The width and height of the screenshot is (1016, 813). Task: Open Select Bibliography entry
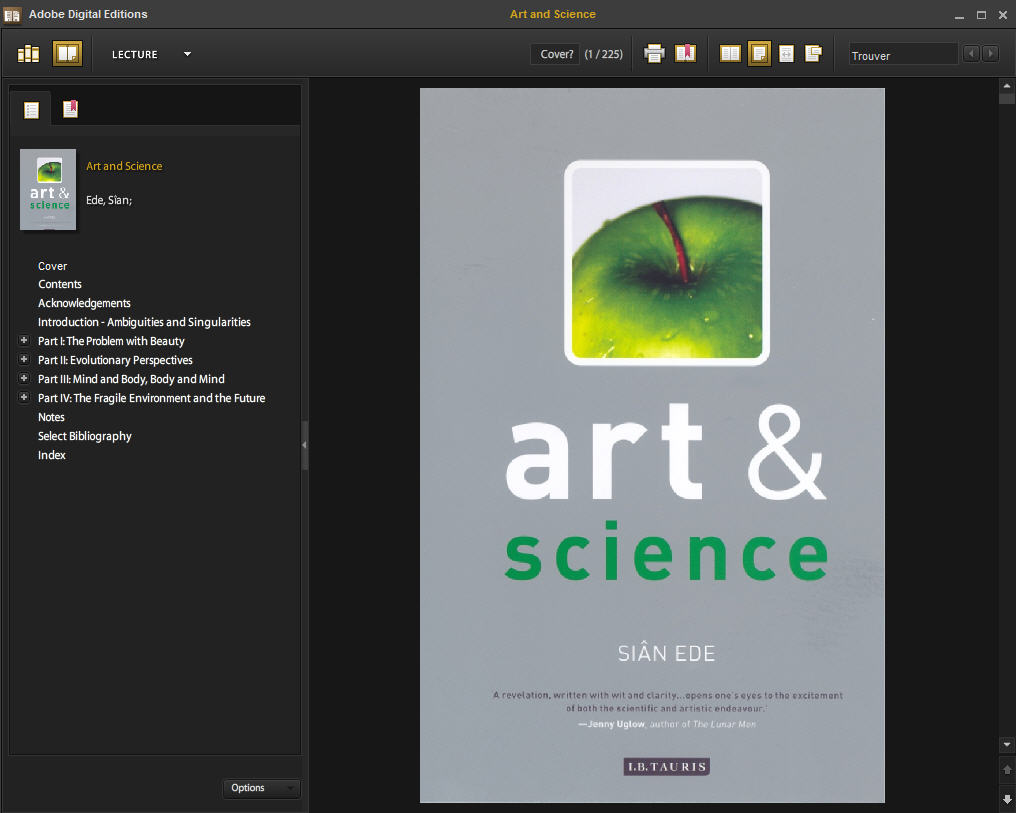[85, 436]
